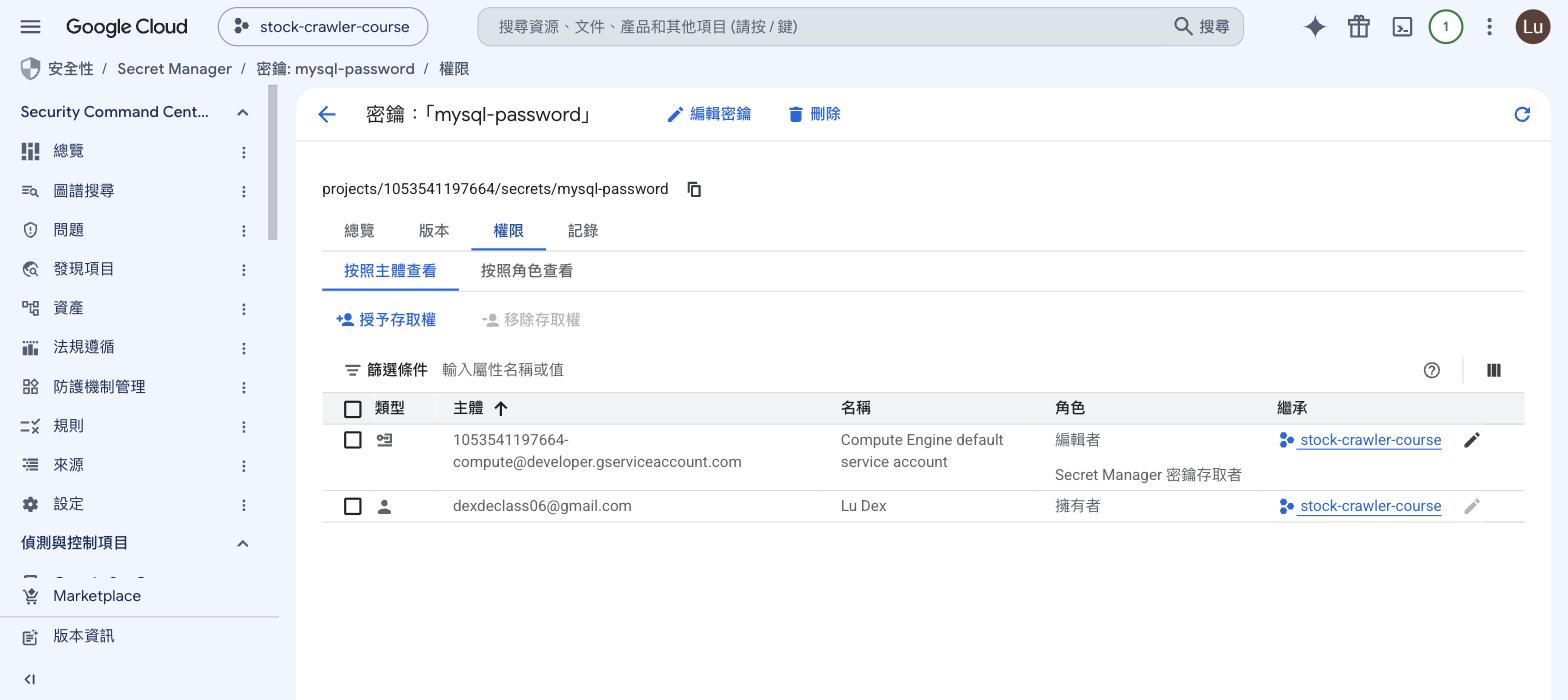Open more options for 發現項目 item

tap(243, 269)
